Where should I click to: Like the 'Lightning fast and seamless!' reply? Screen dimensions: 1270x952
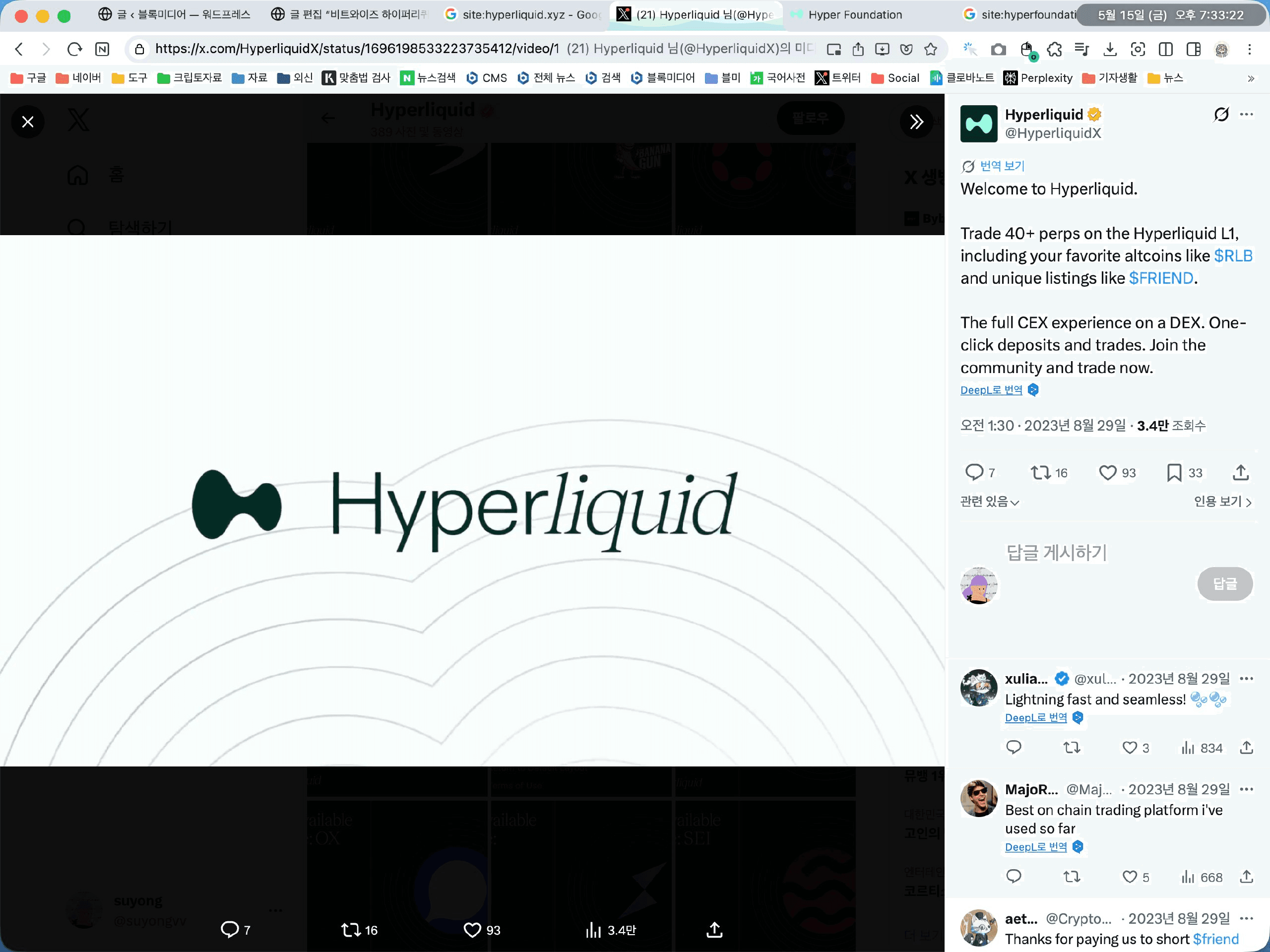pyautogui.click(x=1135, y=748)
